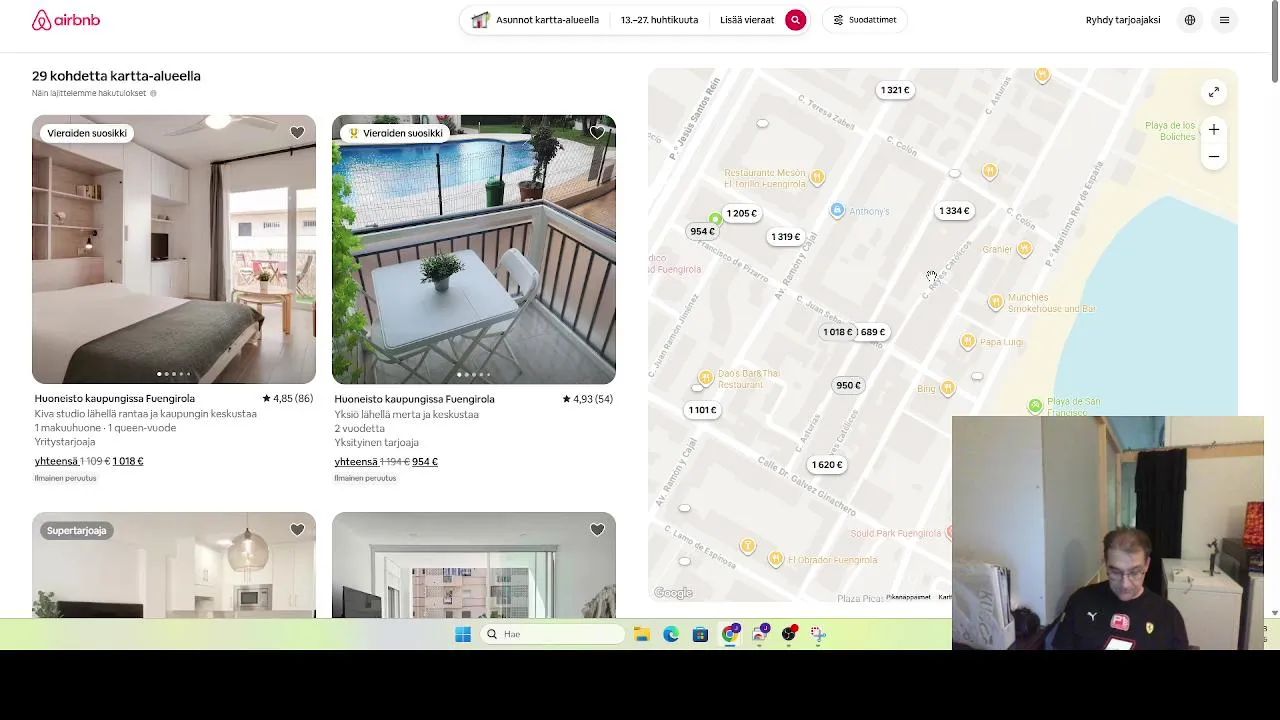Open Microsoft Edge from the taskbar
This screenshot has height=720, width=1280.
[671, 634]
